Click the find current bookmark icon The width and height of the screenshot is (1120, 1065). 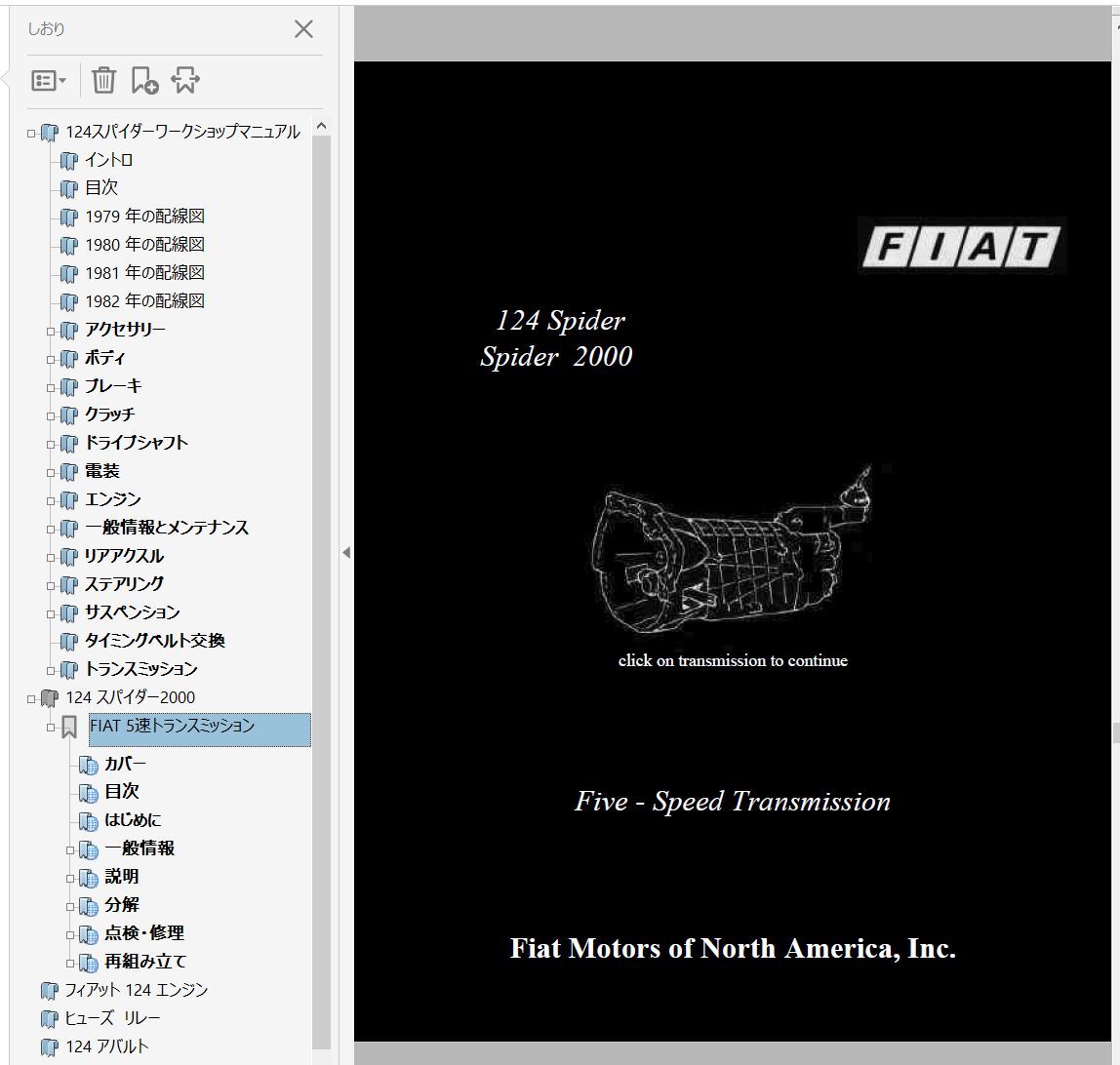click(x=185, y=80)
